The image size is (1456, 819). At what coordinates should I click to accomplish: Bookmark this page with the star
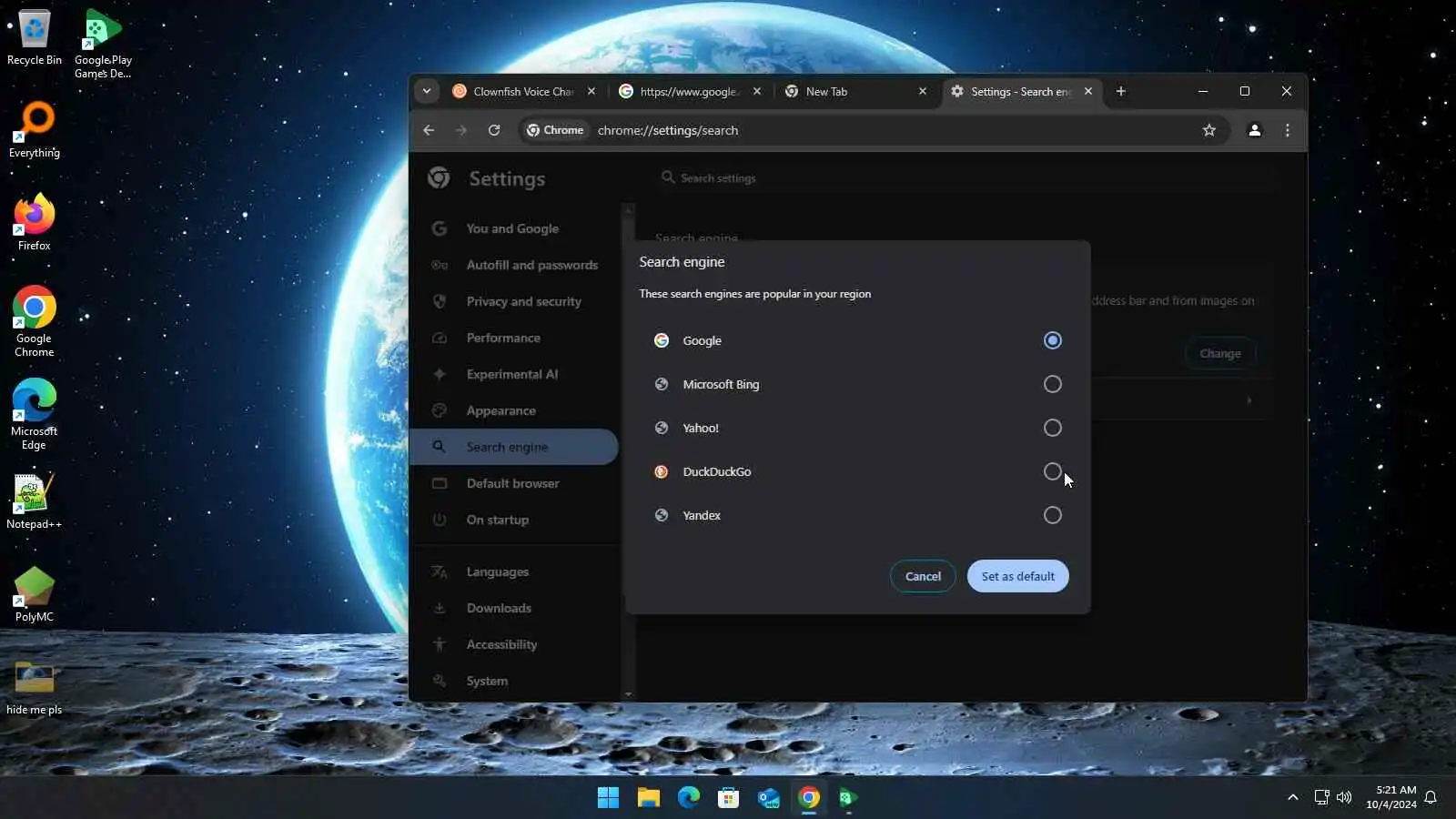tap(1209, 130)
